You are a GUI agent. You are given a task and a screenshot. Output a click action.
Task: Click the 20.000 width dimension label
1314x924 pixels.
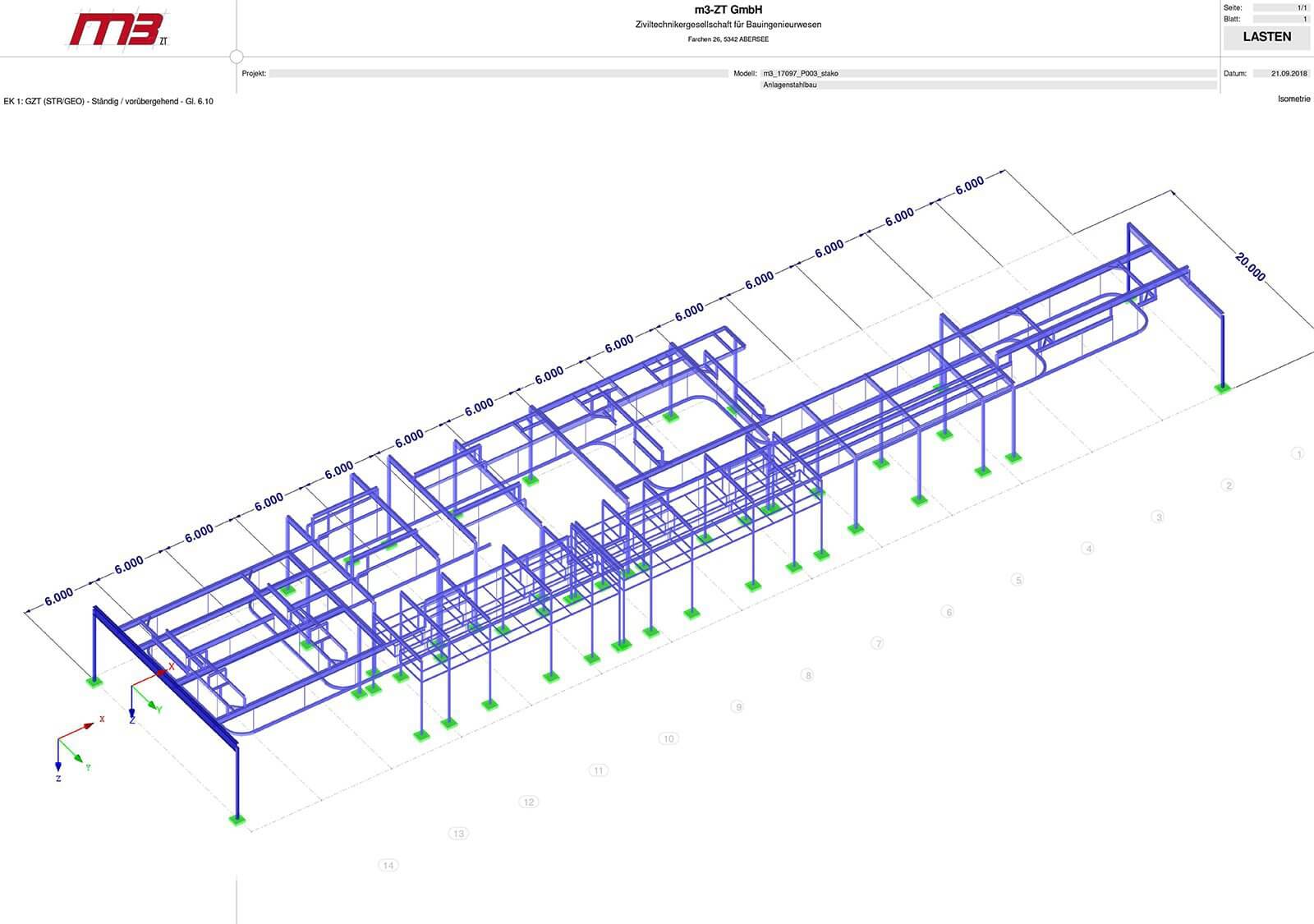pos(1249,267)
